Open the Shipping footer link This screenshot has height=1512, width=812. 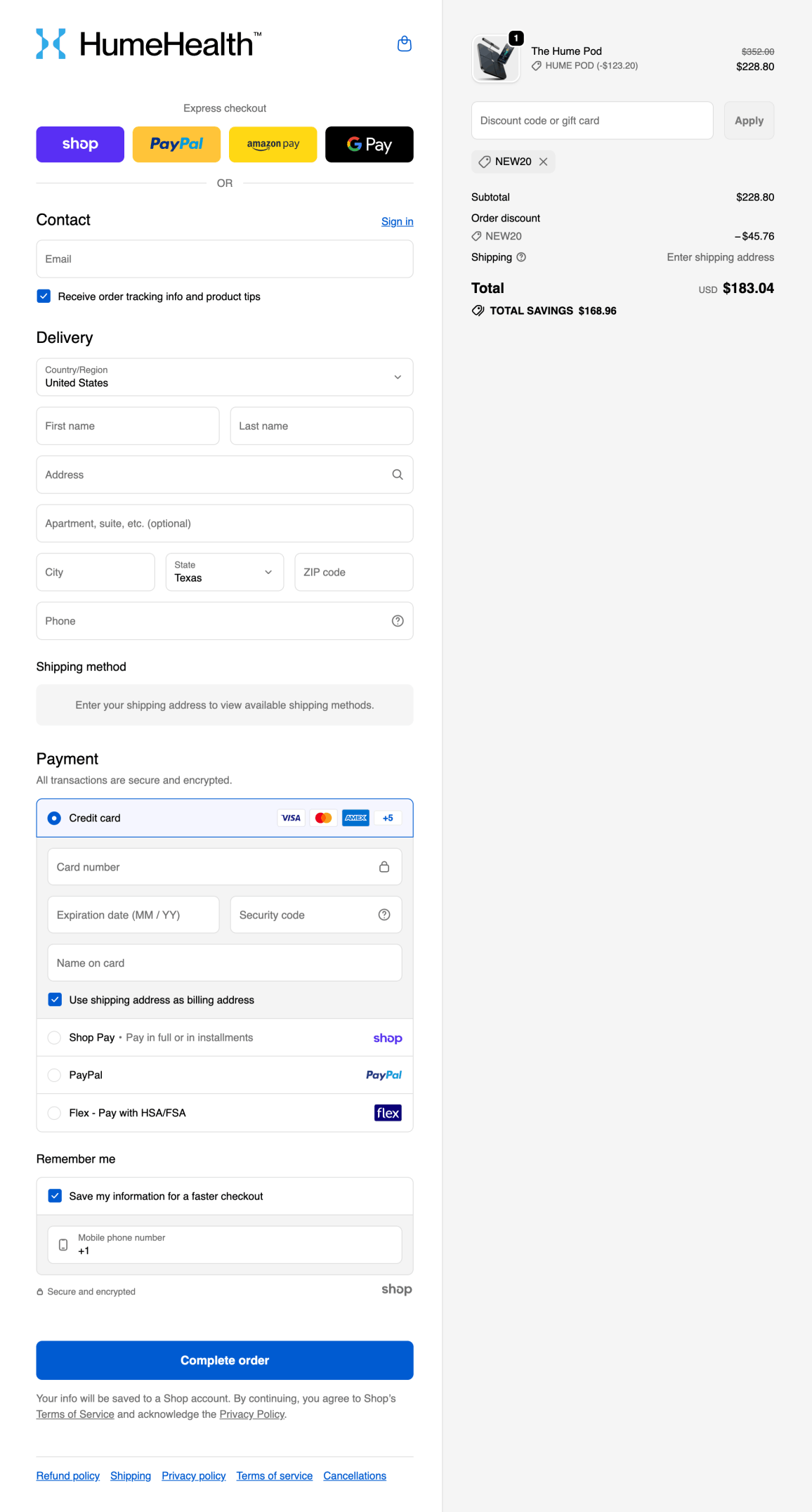coord(131,1475)
